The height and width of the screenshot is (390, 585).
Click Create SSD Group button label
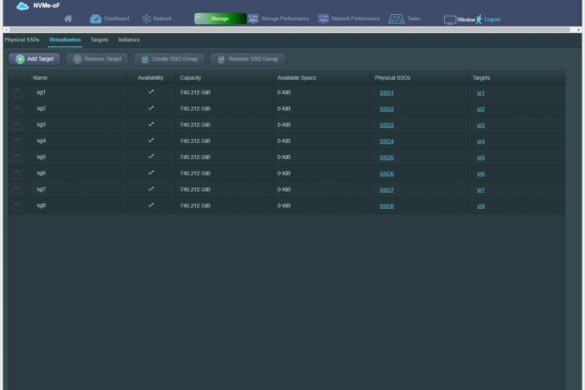[175, 59]
